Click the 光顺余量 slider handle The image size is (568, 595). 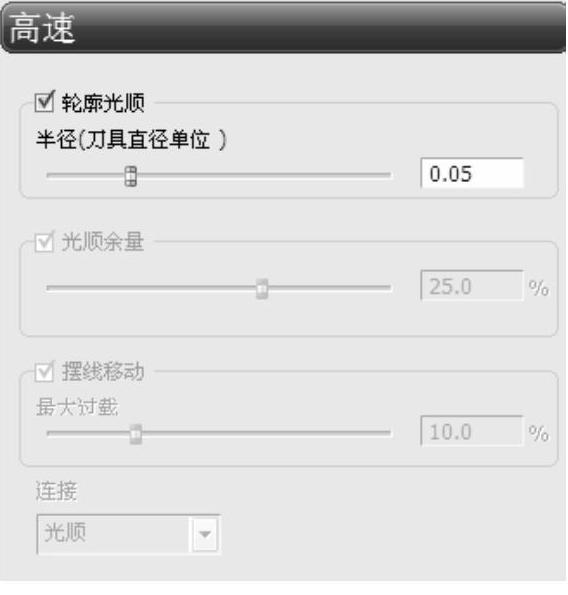click(x=262, y=289)
